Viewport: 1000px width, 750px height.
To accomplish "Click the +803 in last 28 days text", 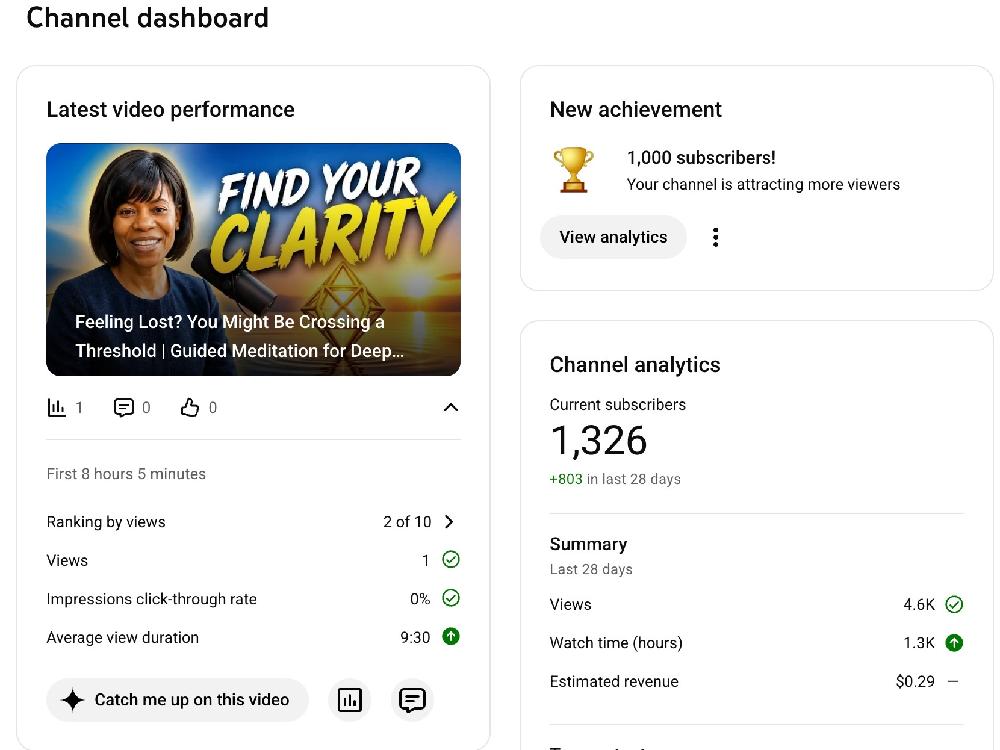I will (615, 479).
